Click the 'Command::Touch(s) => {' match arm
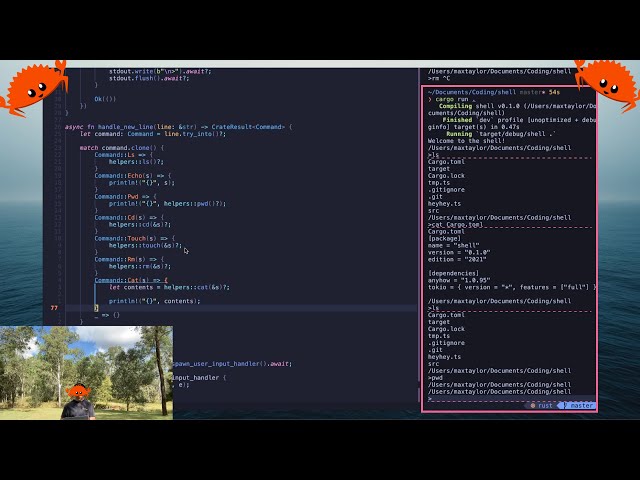The image size is (640, 480). pyautogui.click(x=135, y=238)
